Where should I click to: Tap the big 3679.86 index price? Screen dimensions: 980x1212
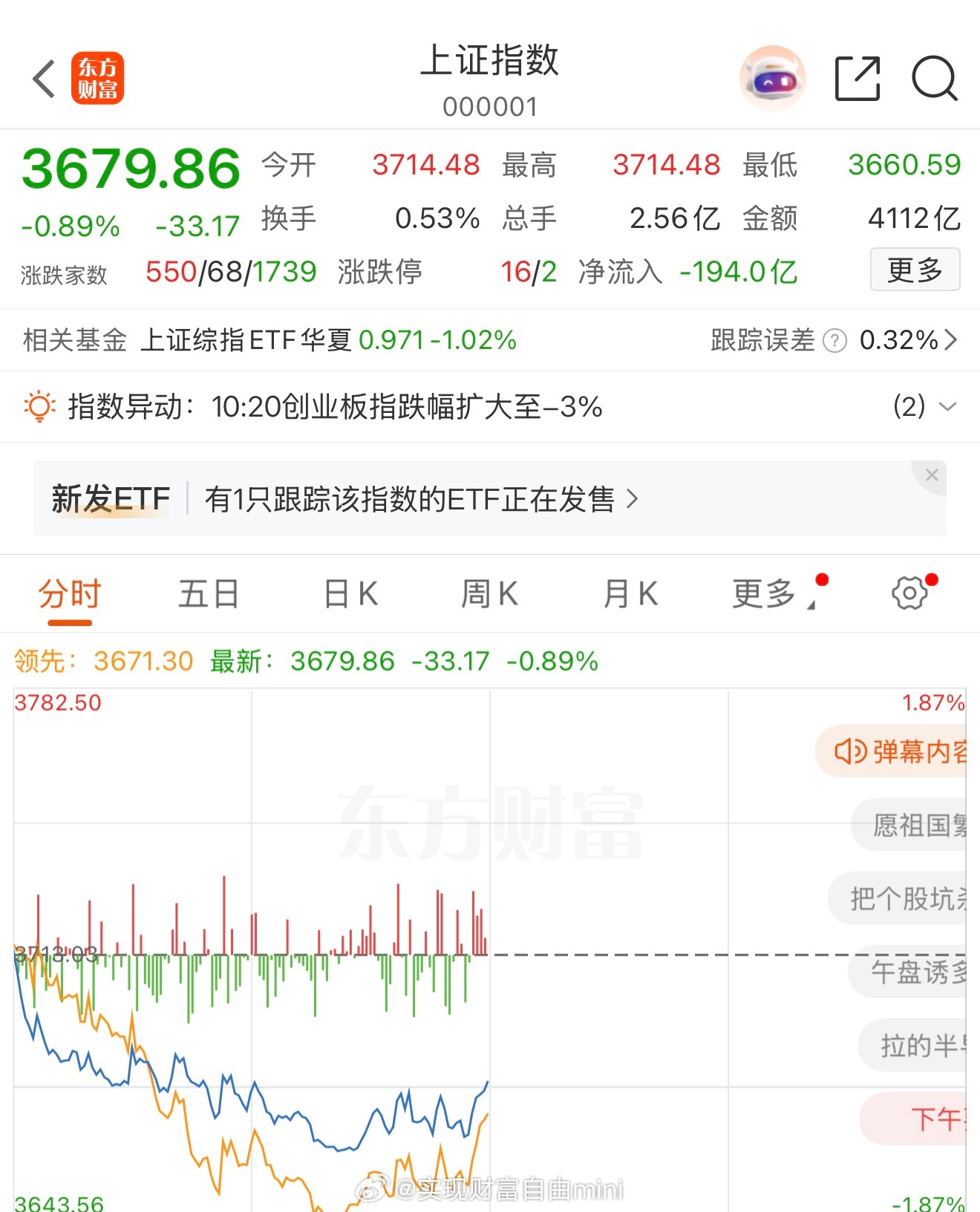(131, 169)
